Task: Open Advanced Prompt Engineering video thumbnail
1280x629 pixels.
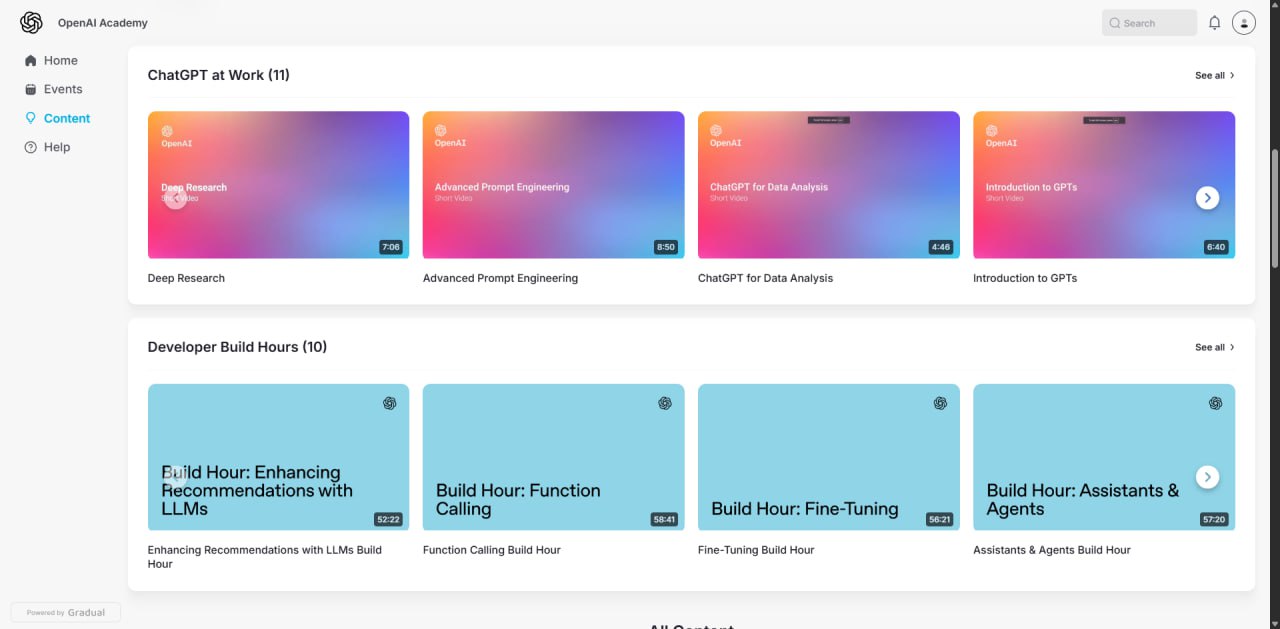Action: (553, 185)
